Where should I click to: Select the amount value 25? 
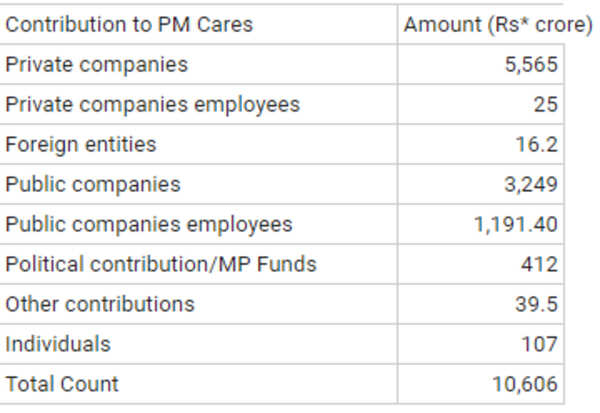point(544,105)
